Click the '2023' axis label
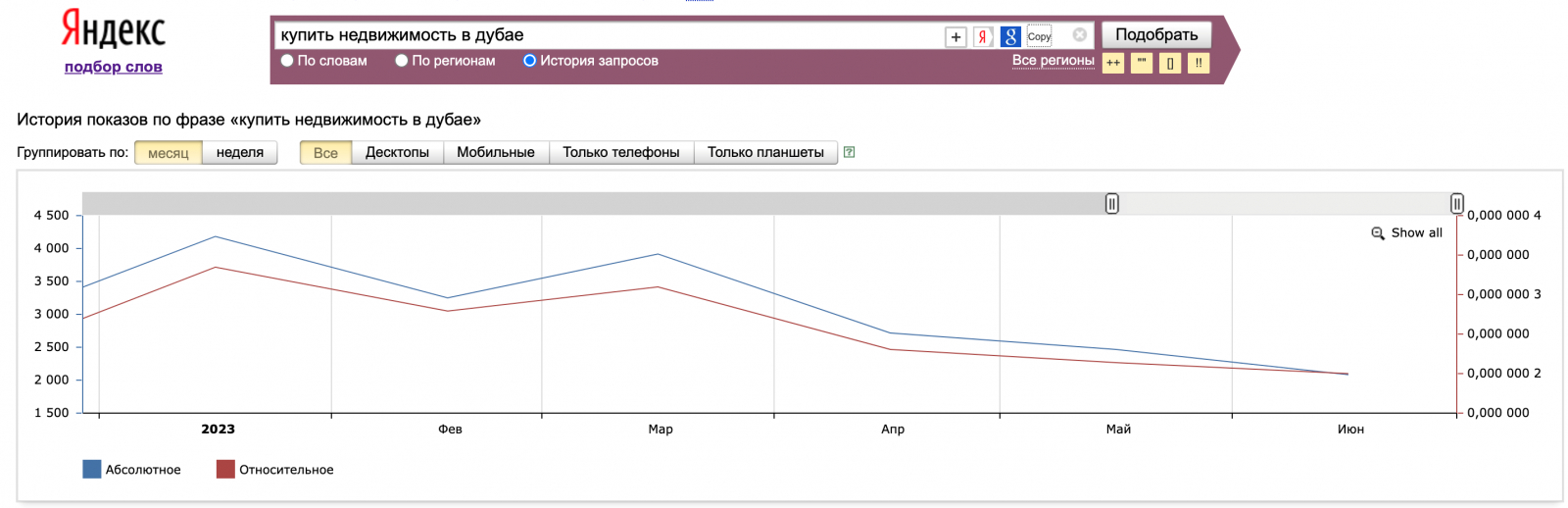Screen dimensions: 1568x508 [x=218, y=430]
